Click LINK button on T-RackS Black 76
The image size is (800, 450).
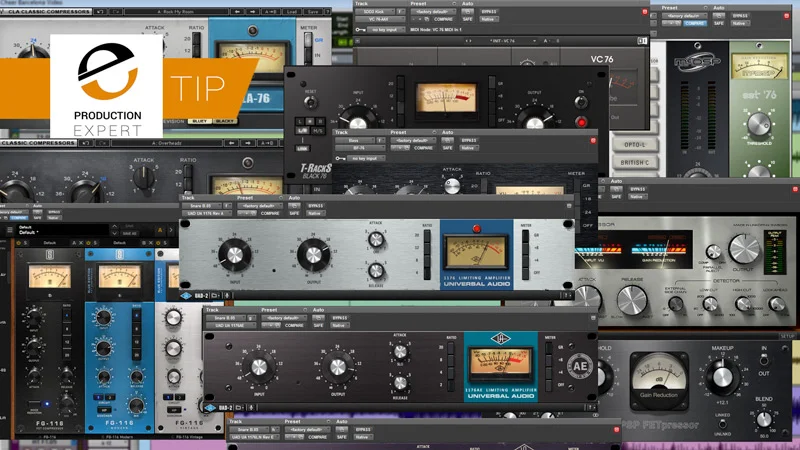coord(303,148)
